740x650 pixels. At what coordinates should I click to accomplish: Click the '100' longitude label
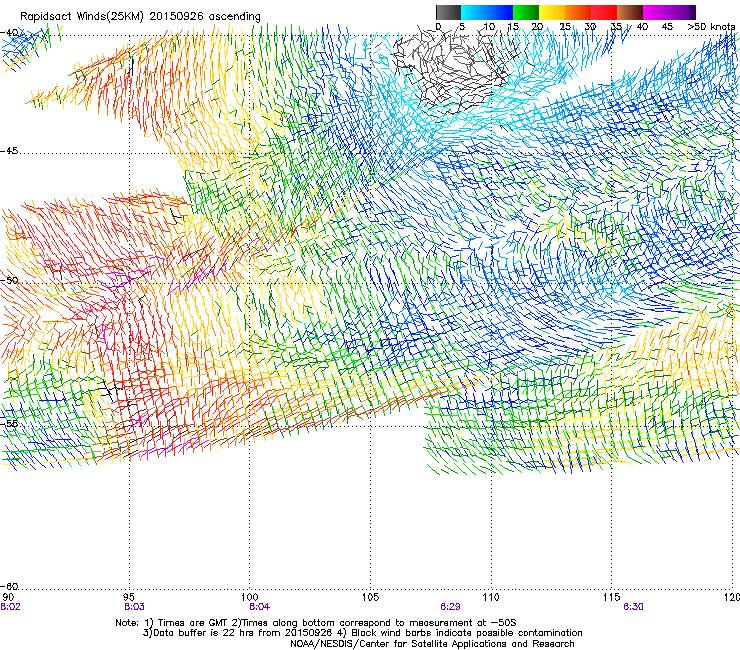click(x=250, y=598)
